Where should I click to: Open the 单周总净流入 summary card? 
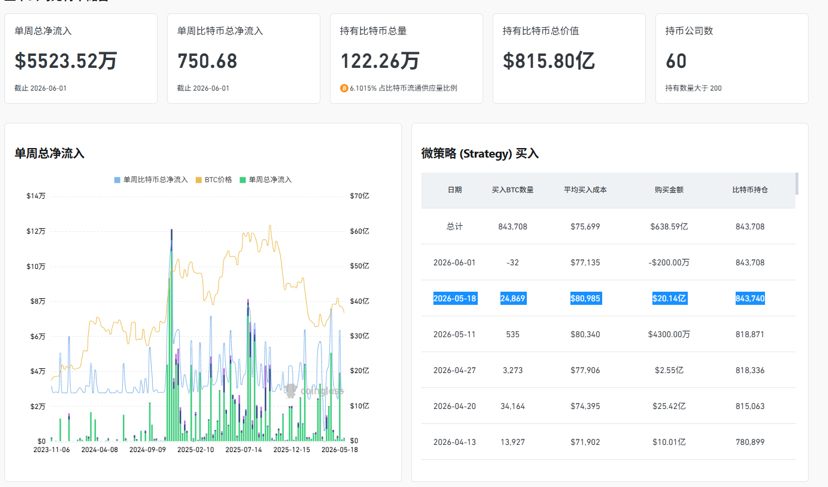pos(81,59)
